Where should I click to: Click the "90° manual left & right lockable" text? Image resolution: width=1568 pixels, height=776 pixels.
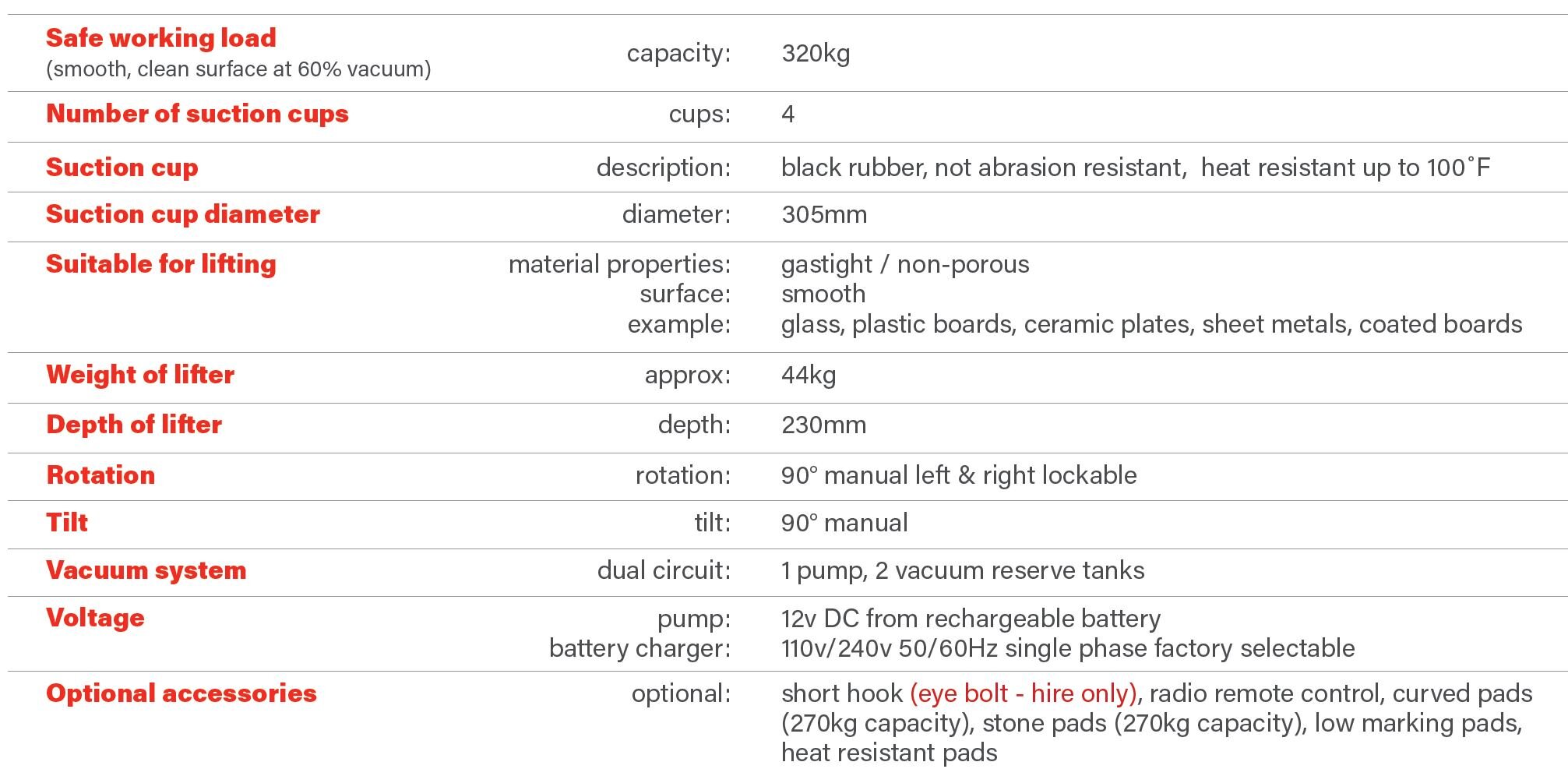pos(959,475)
